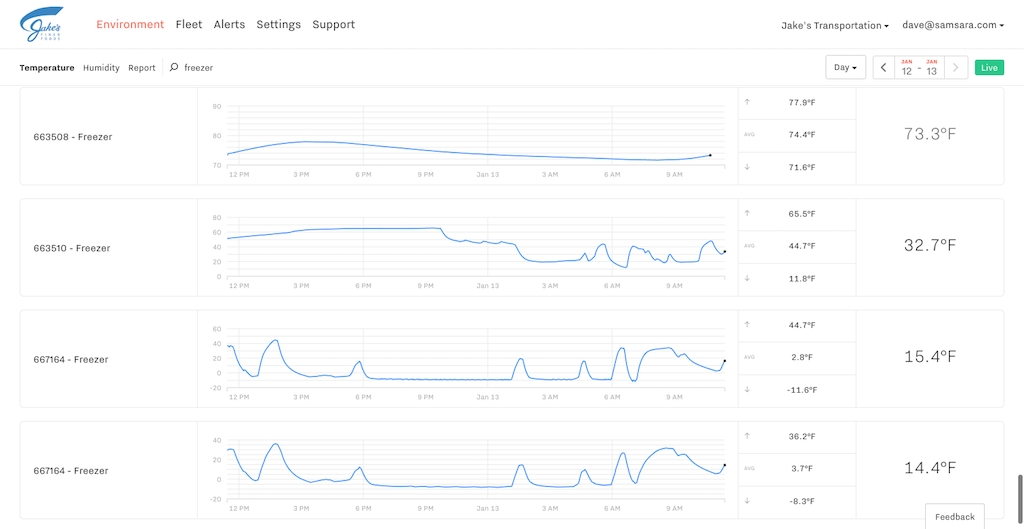
Task: Click max temperature up arrow for 663508
Action: point(747,102)
